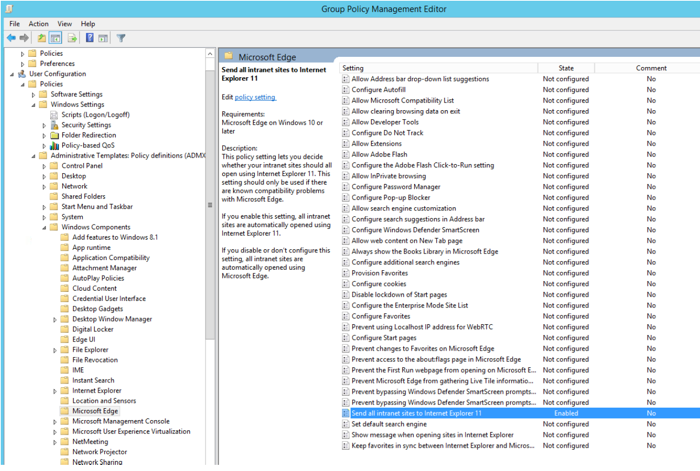Select 'Configure Autofill' policy setting
Screen dimensions: 700x471
tap(378, 89)
